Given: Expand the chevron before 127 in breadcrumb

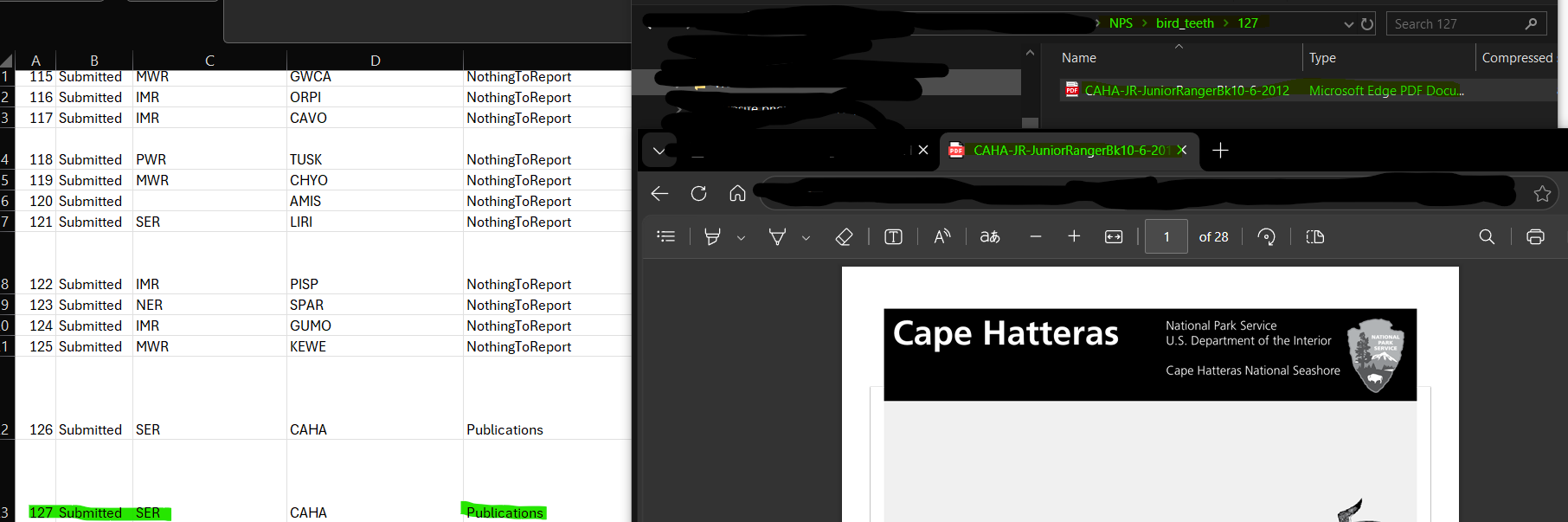Looking at the screenshot, I should pyautogui.click(x=1225, y=23).
